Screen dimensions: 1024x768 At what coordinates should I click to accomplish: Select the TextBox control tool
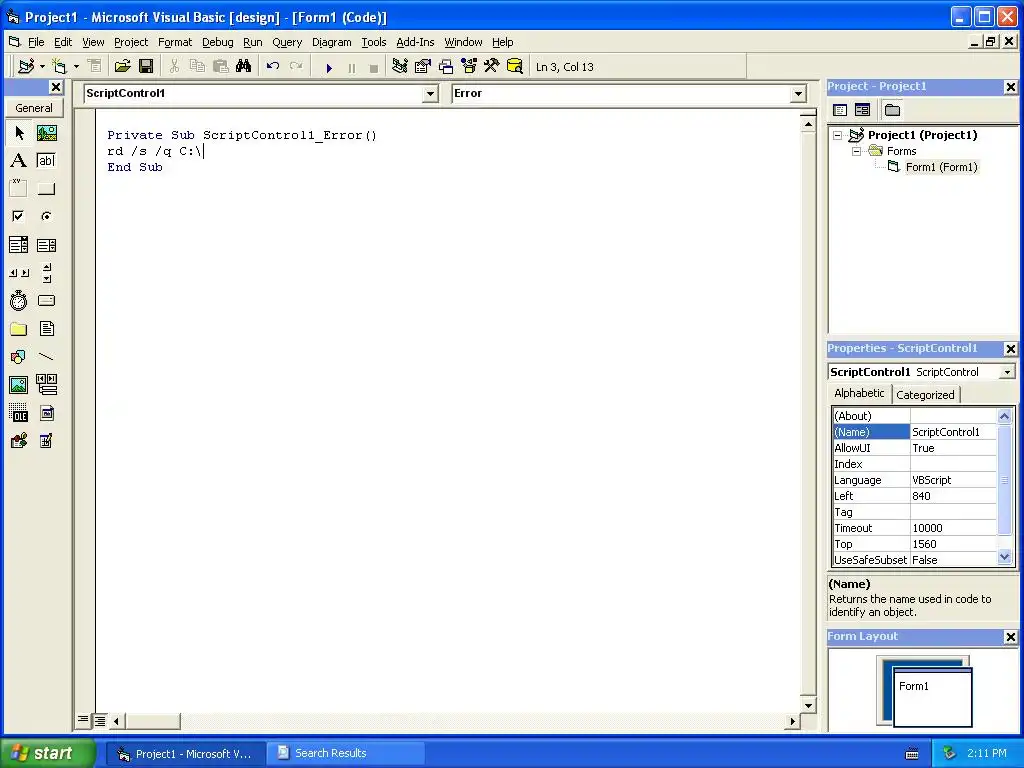coord(46,161)
